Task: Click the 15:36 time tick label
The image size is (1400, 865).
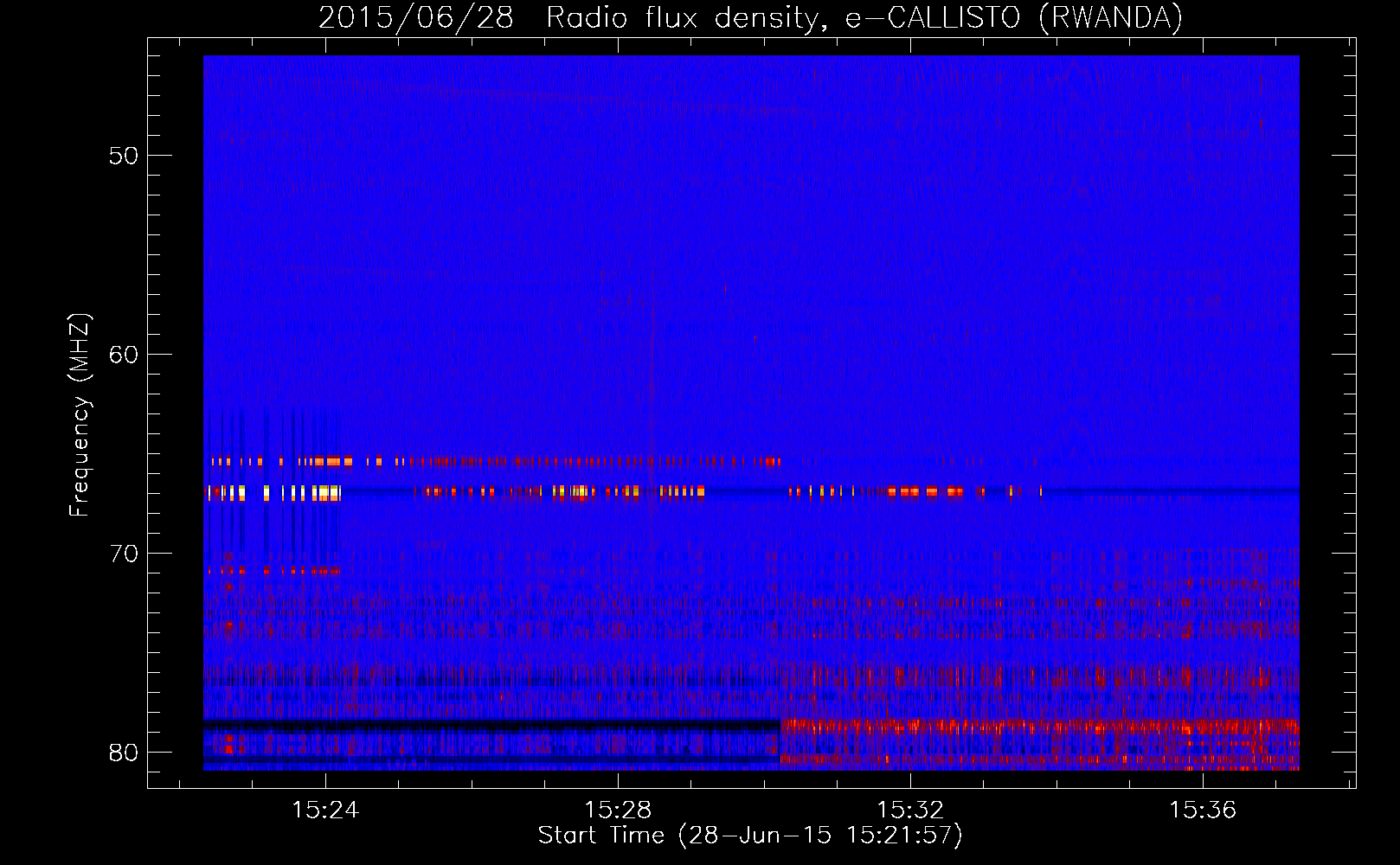Action: pos(1203,811)
